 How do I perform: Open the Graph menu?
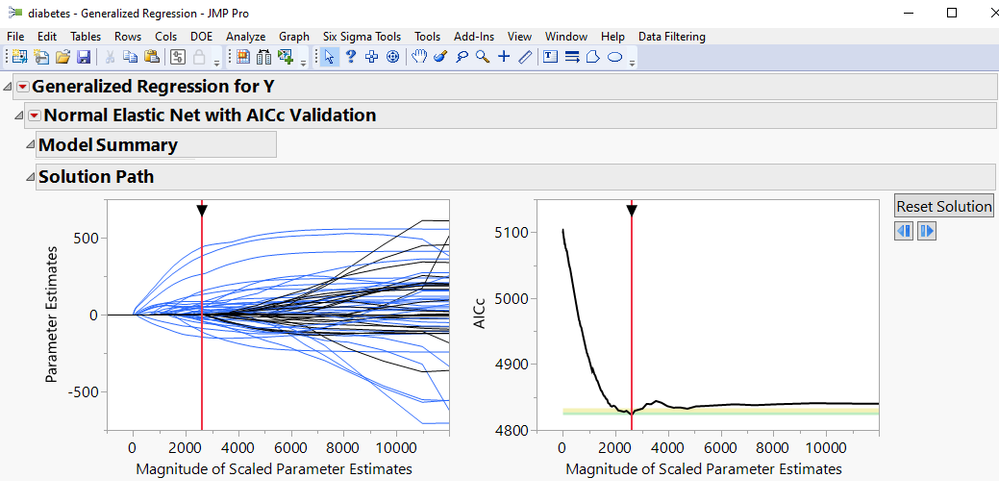point(294,36)
